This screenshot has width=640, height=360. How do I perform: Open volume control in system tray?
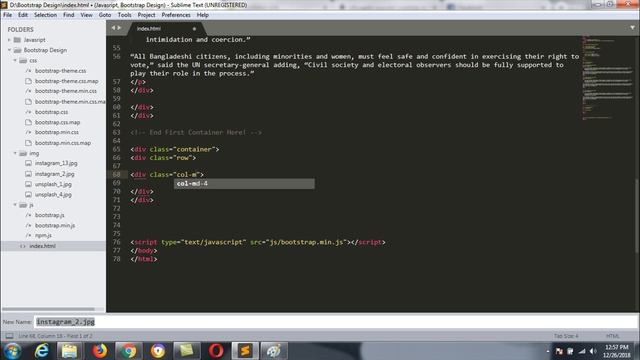coord(593,351)
